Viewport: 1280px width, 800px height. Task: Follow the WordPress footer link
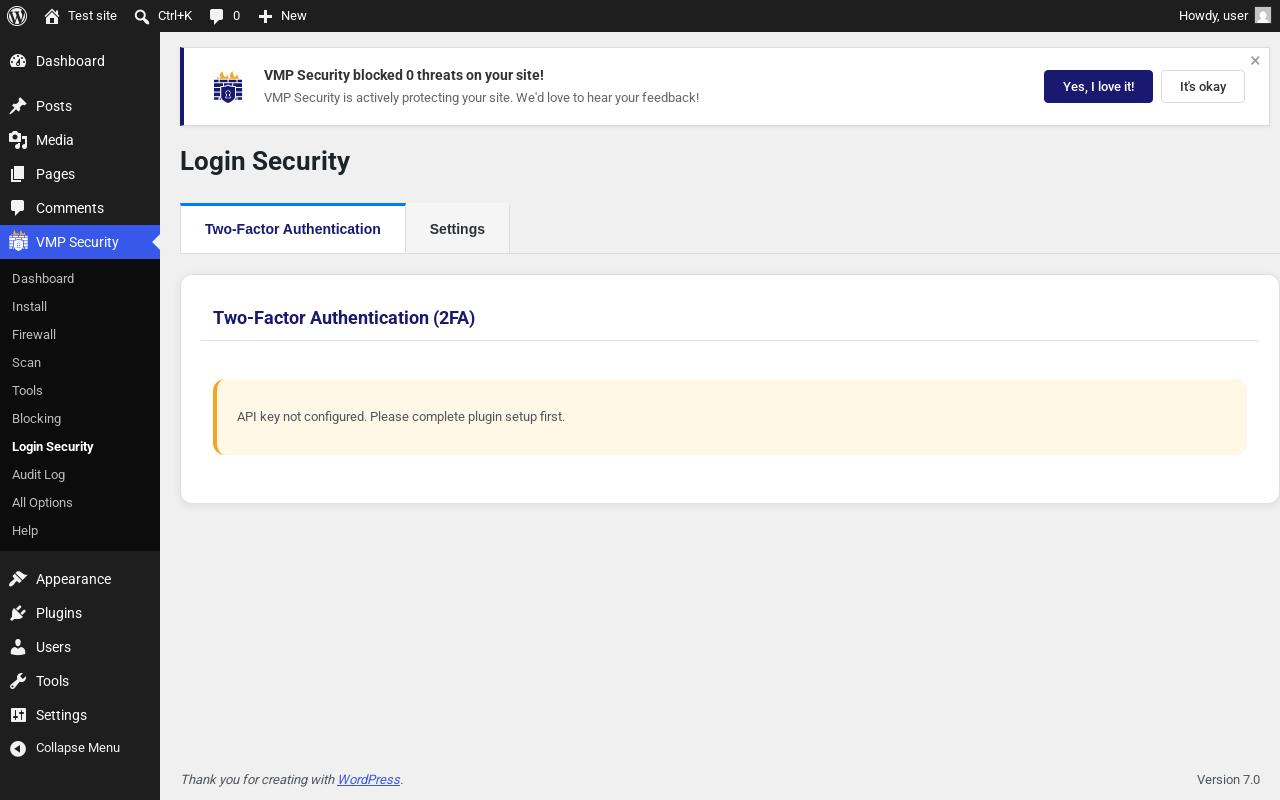click(x=369, y=780)
